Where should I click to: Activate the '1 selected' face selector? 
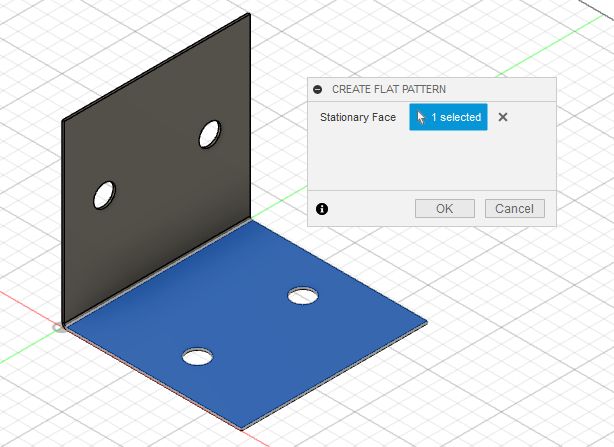pos(448,117)
